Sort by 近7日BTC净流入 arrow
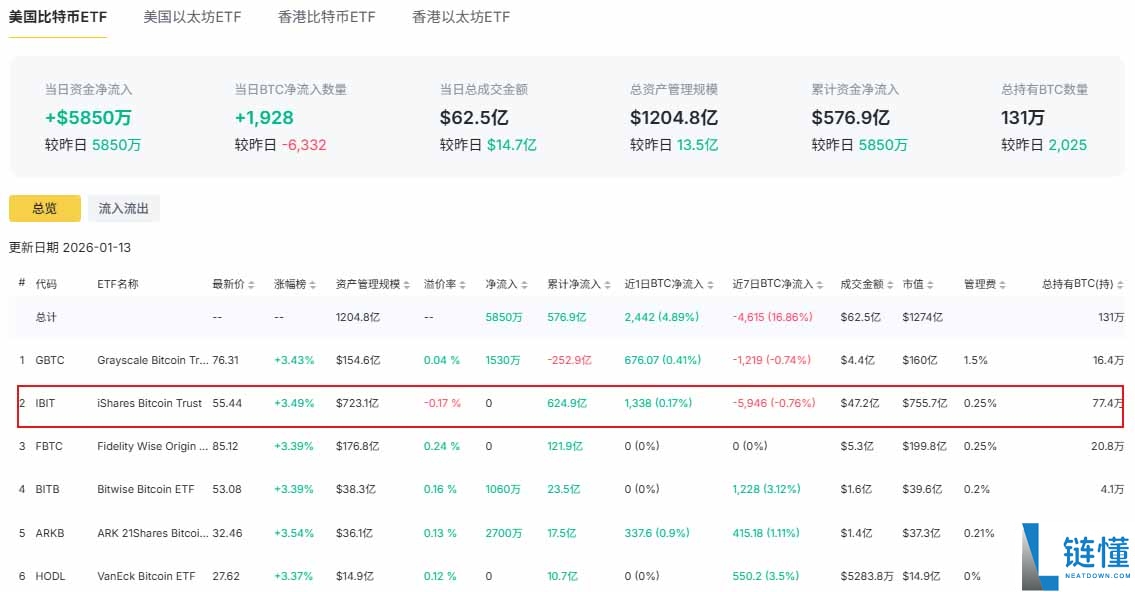 820,285
